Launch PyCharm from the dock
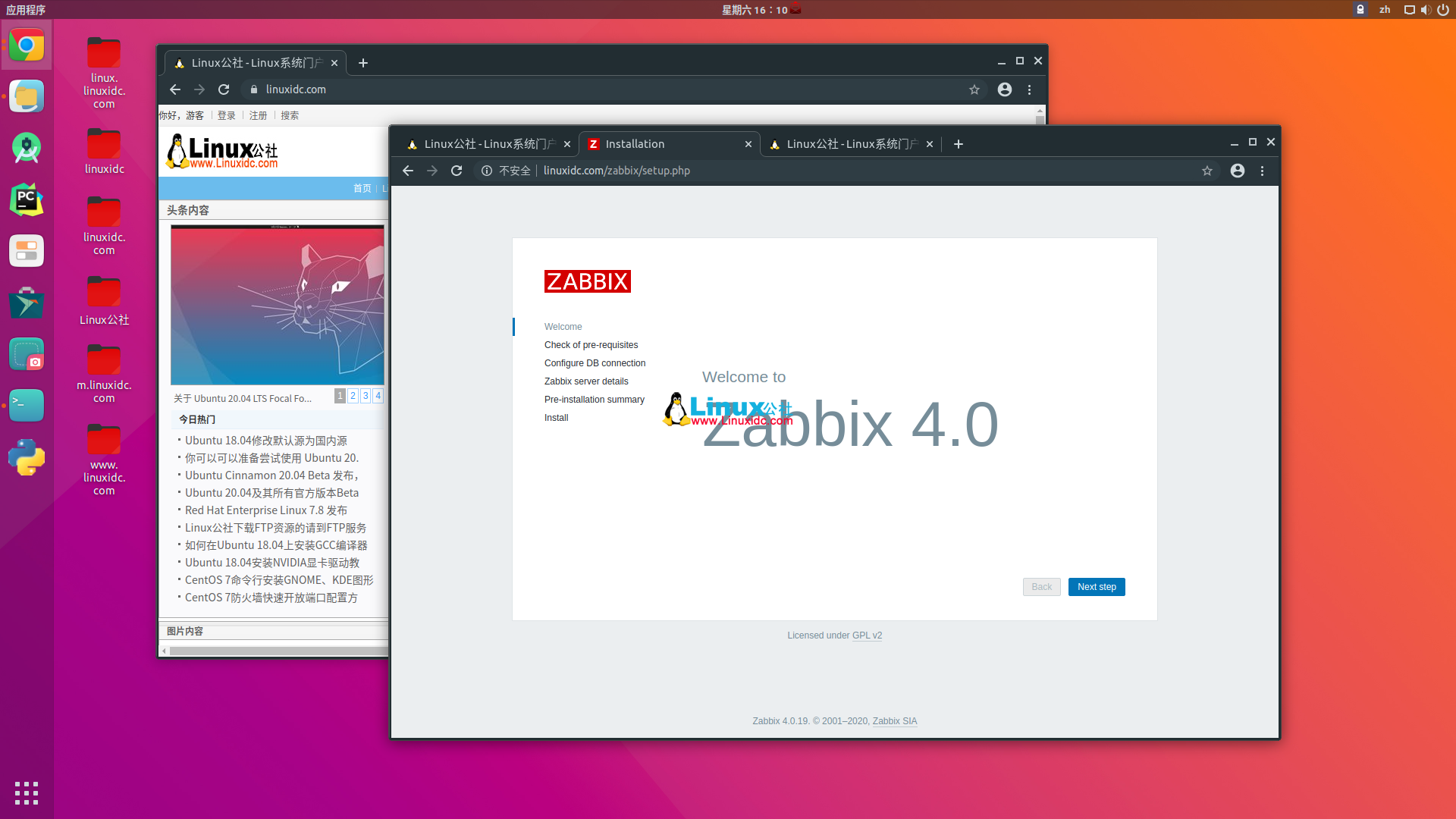1456x819 pixels. pos(27,199)
